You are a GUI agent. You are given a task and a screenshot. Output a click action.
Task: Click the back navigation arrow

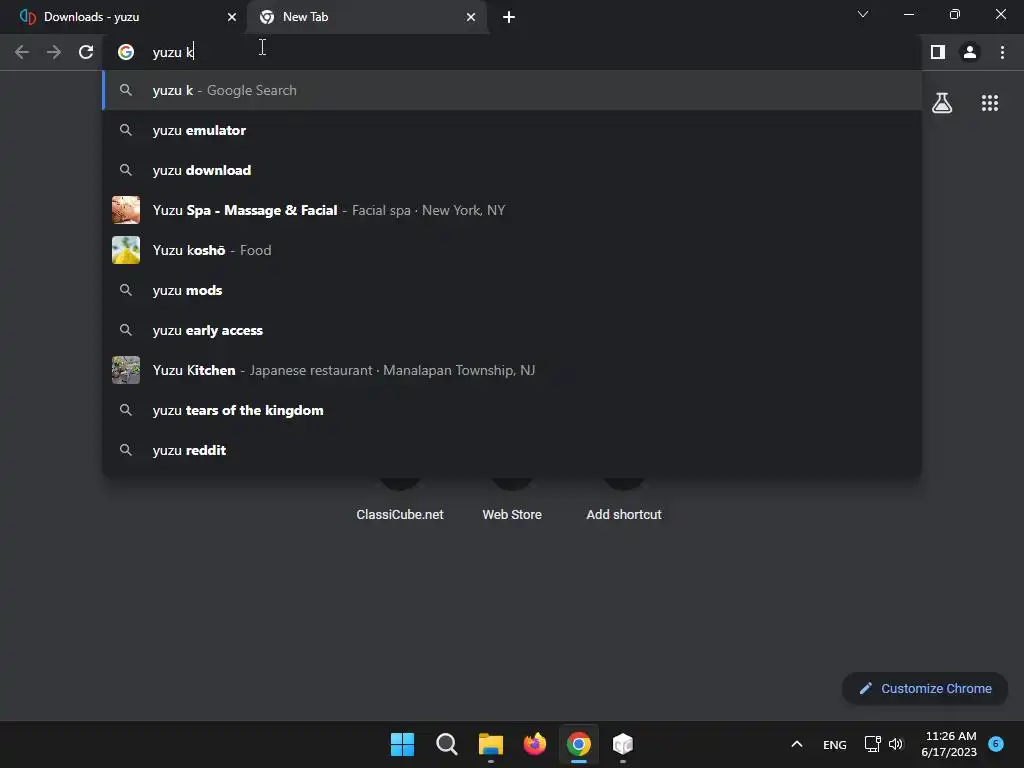point(22,52)
